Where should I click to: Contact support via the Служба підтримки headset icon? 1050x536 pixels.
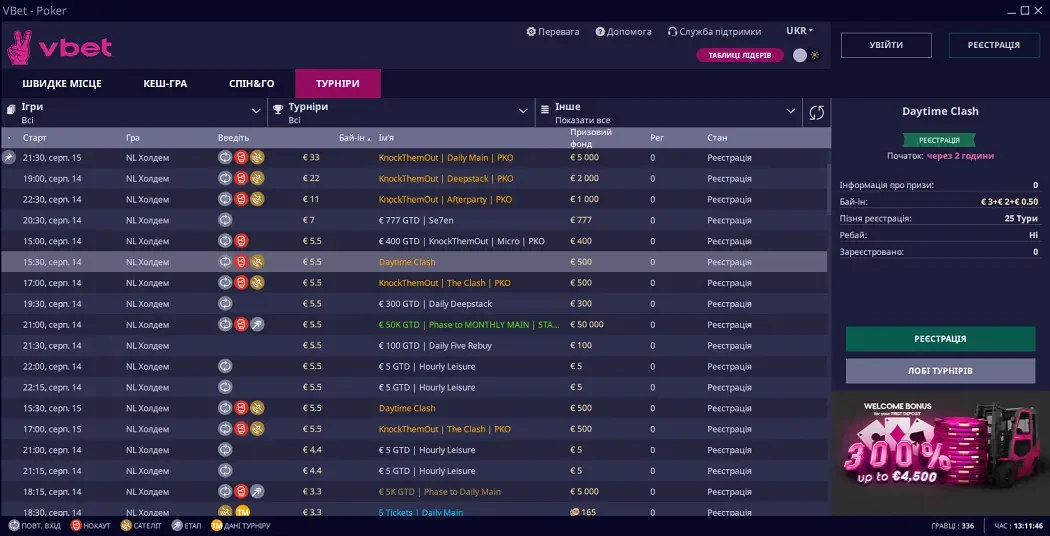tap(673, 32)
